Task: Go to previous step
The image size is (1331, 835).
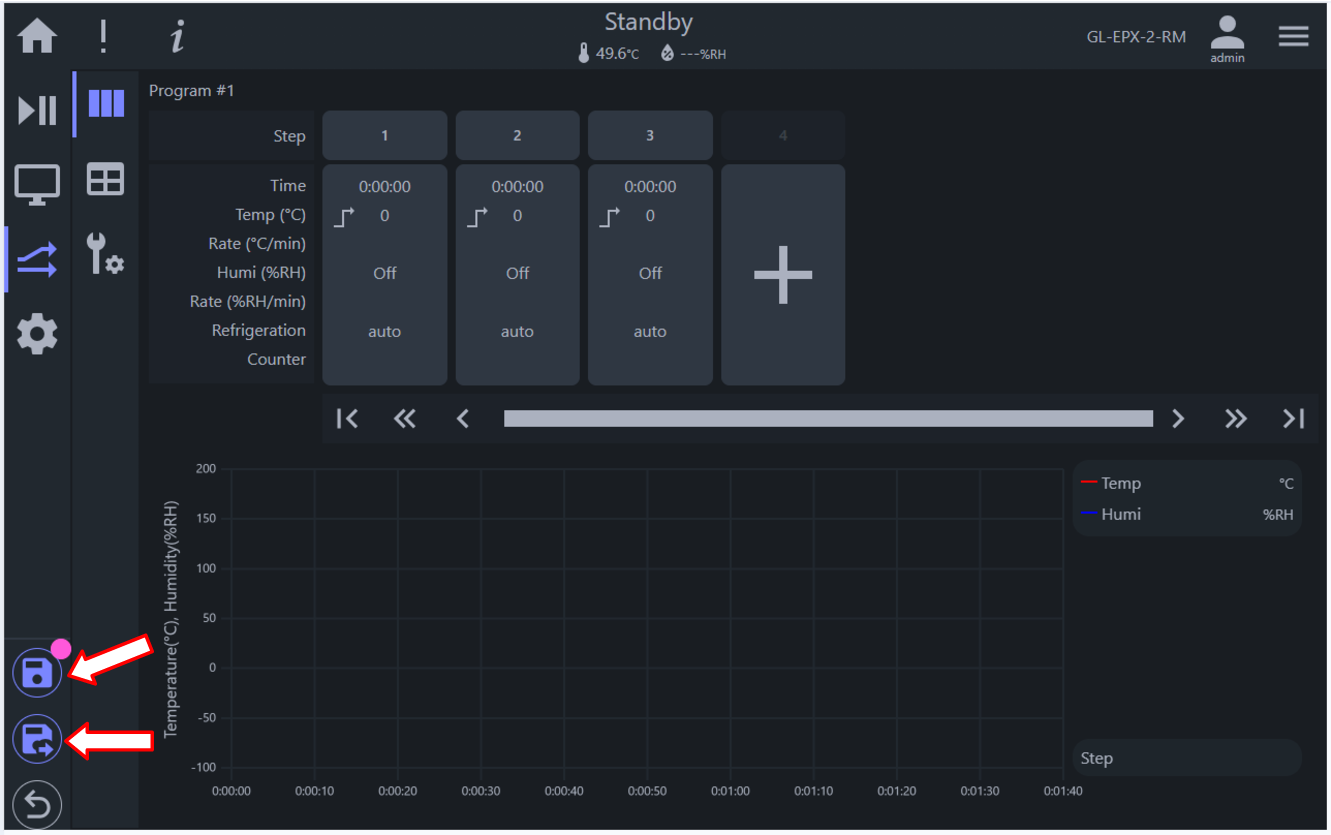Action: click(462, 419)
